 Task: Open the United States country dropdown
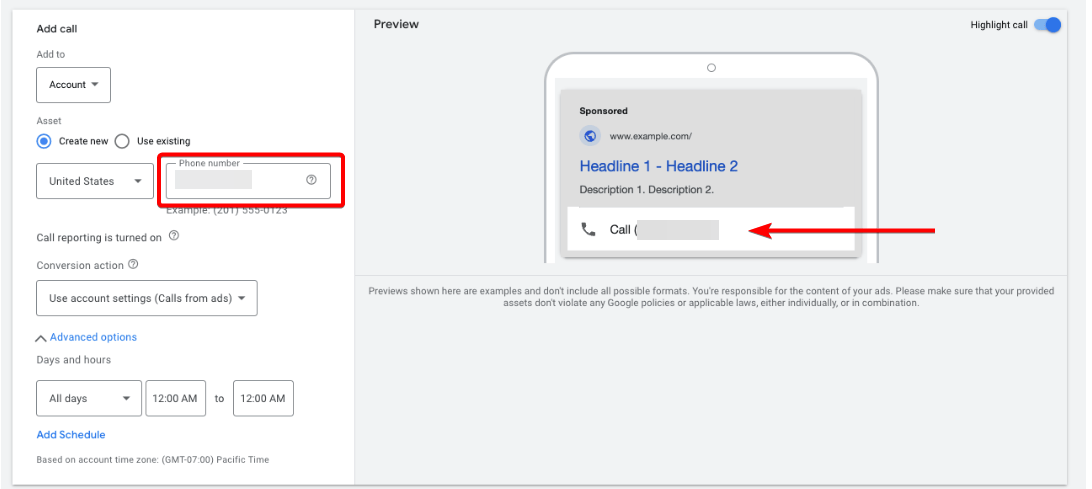click(95, 181)
